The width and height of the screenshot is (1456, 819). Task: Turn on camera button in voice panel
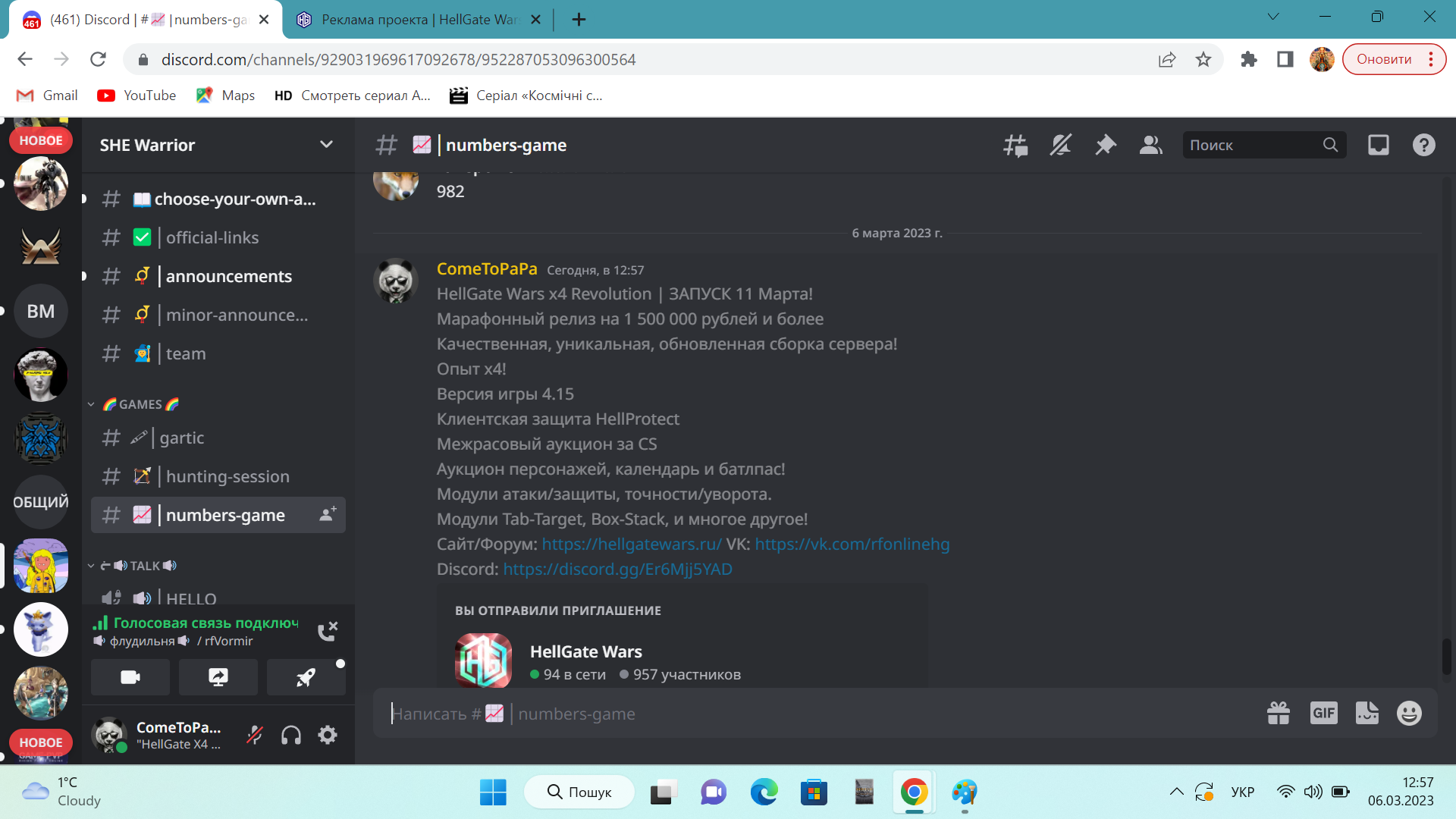click(x=130, y=677)
